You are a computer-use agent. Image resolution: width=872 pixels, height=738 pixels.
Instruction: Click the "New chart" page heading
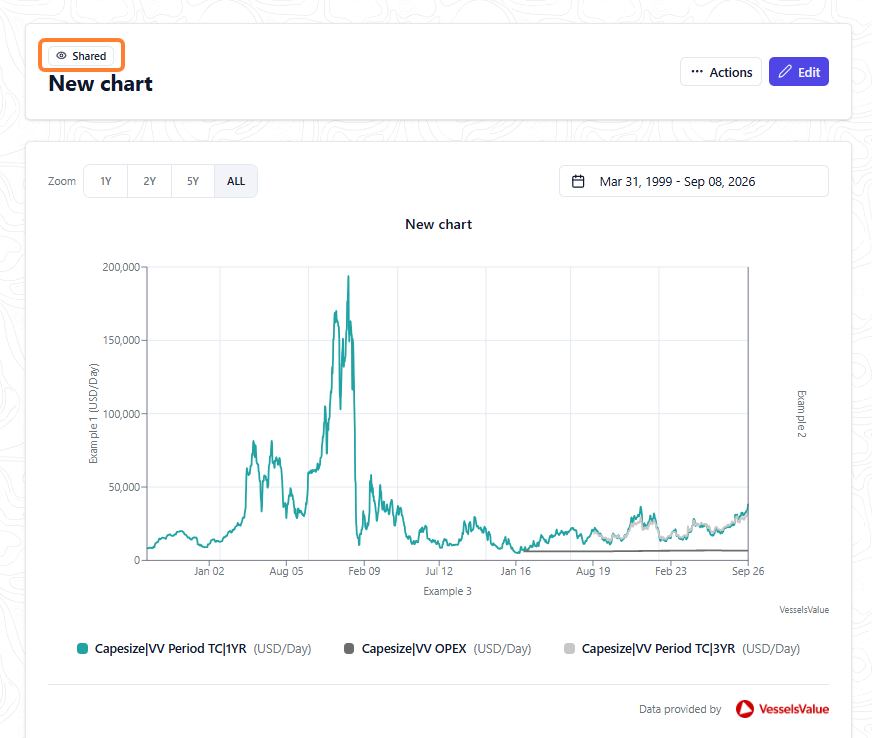[101, 83]
